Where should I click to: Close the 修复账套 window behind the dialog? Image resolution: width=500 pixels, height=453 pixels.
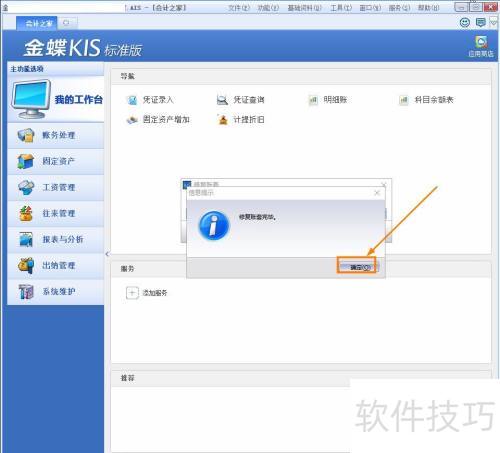tap(384, 184)
